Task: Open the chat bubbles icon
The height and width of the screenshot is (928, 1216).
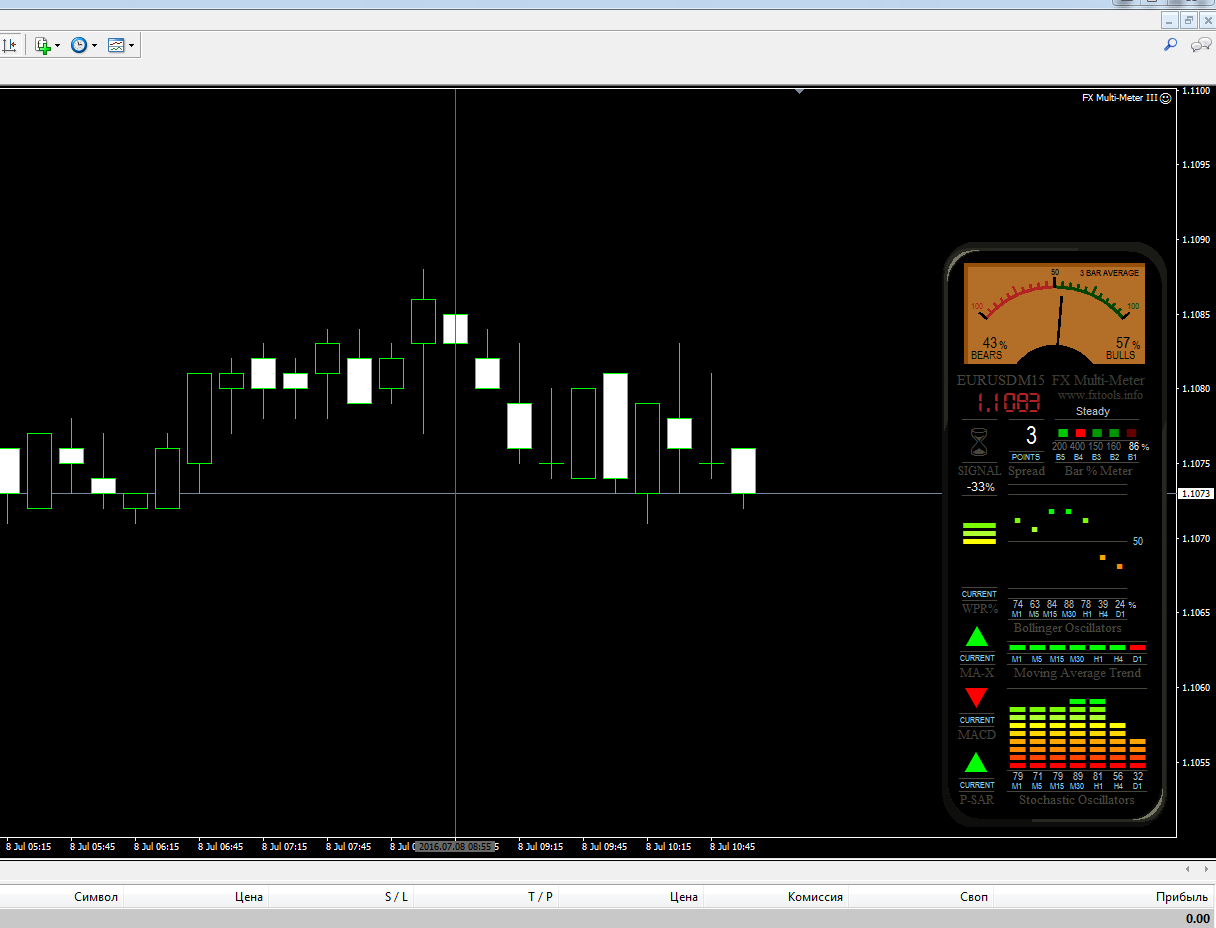Action: [x=1201, y=45]
